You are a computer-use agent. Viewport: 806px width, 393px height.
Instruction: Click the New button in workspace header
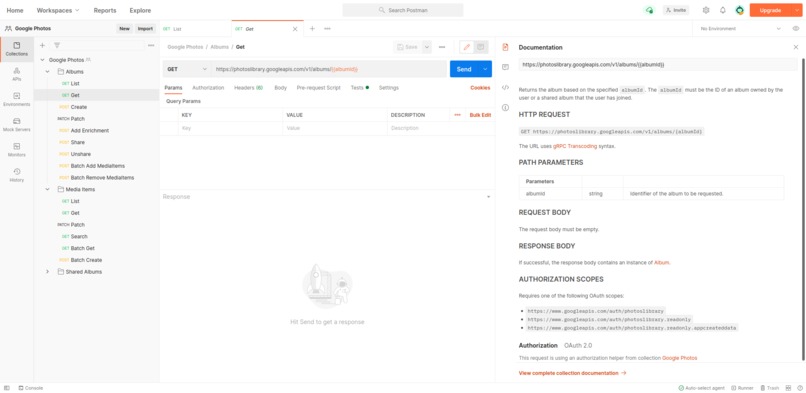tap(124, 29)
